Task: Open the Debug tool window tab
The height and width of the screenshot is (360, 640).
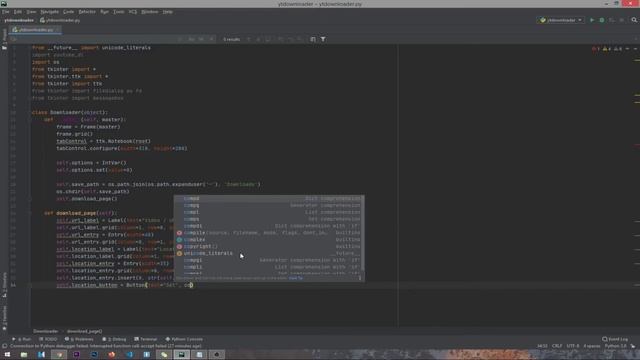Action: [x=114, y=339]
